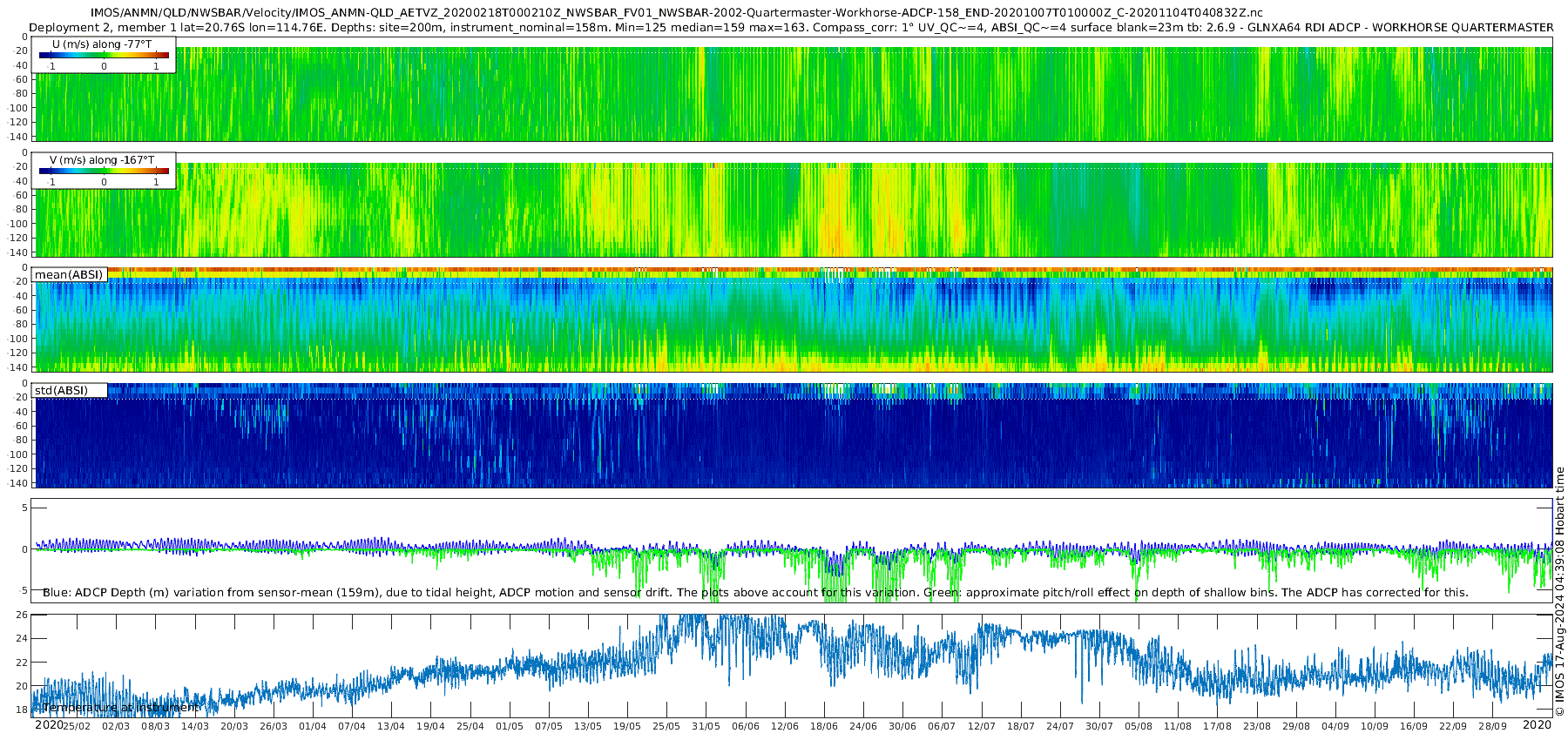
Task: Click the '1' label on V colorbar
Action: coord(156,182)
